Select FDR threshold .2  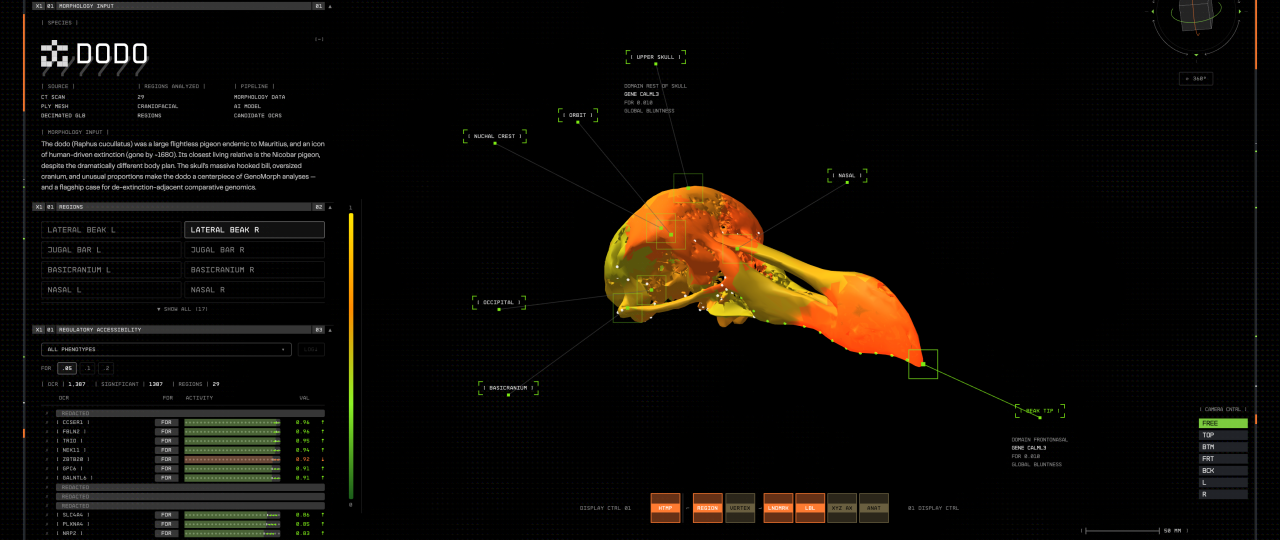pyautogui.click(x=106, y=368)
